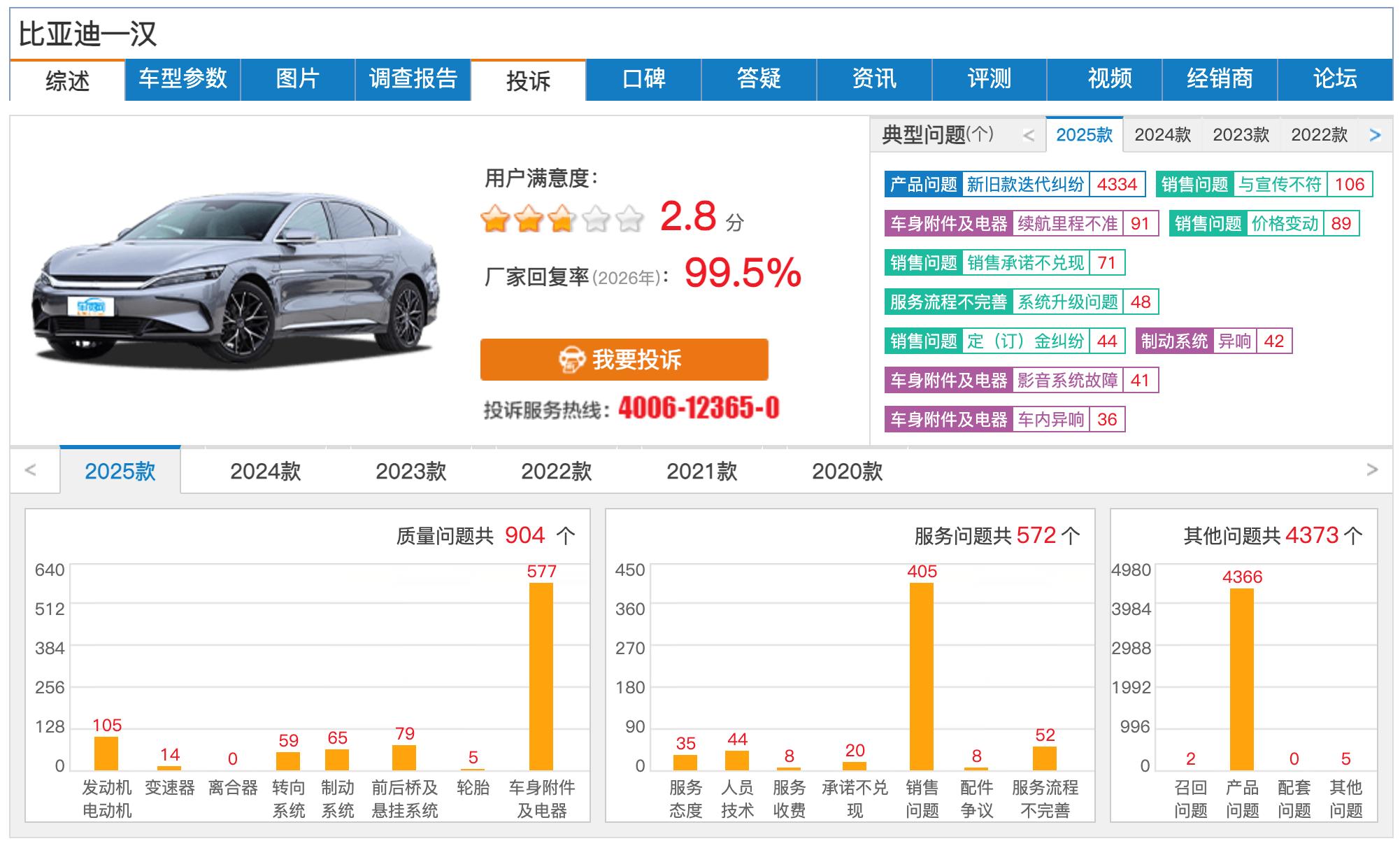Click the right arrow in typical problems panel
The image size is (1400, 848).
1375,135
